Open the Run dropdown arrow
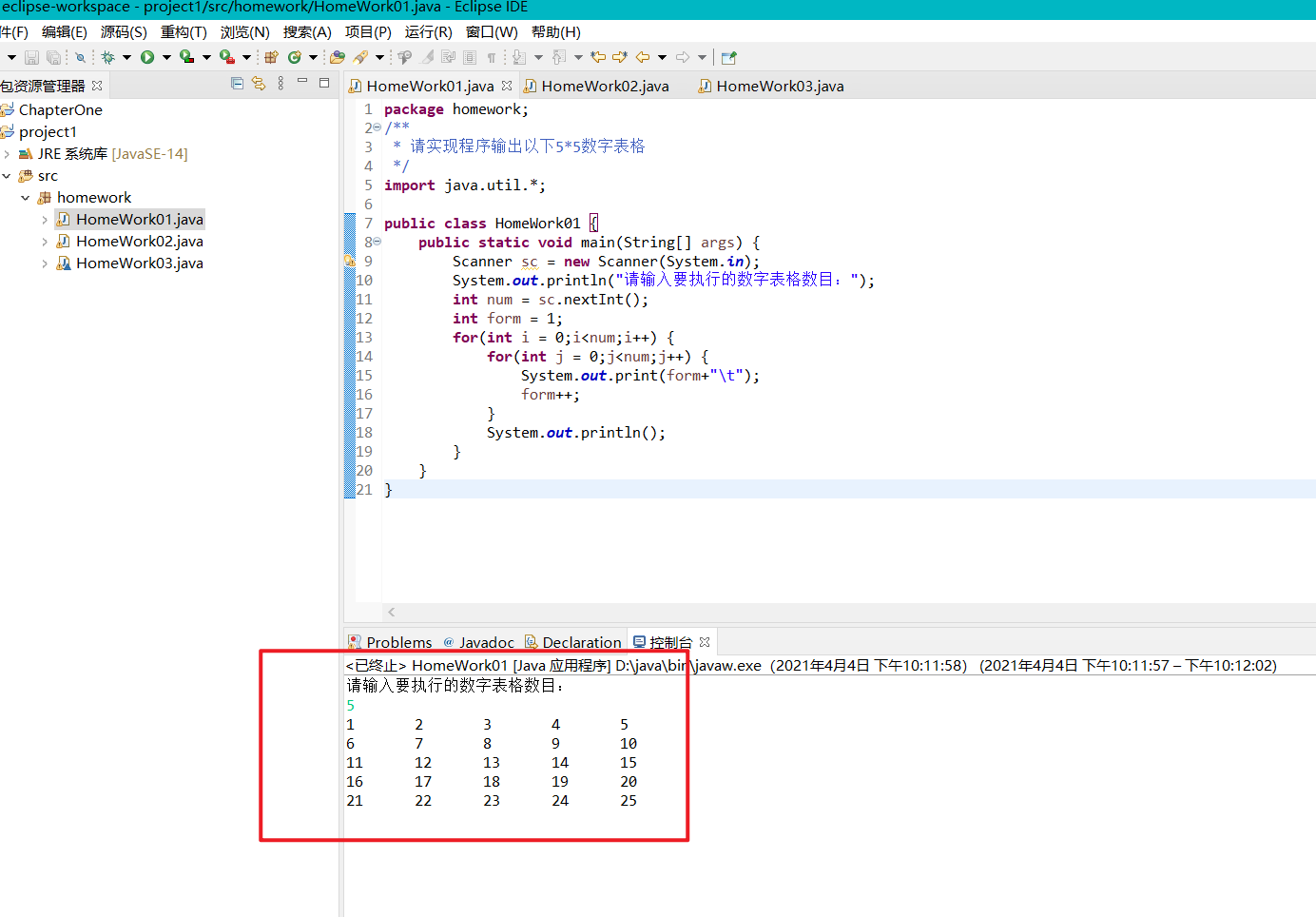The width and height of the screenshot is (1316, 917). click(x=166, y=57)
